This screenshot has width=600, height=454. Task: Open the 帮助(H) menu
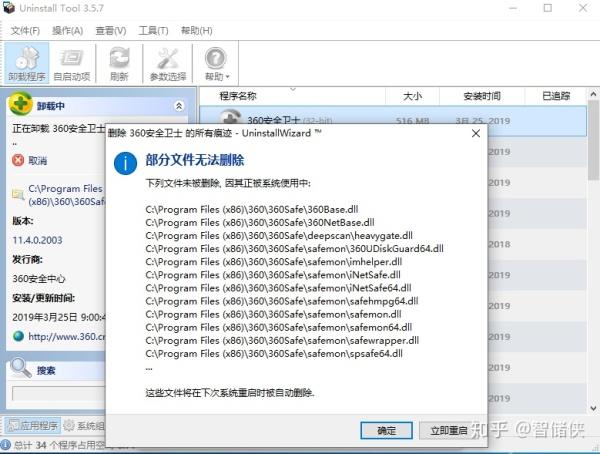196,31
